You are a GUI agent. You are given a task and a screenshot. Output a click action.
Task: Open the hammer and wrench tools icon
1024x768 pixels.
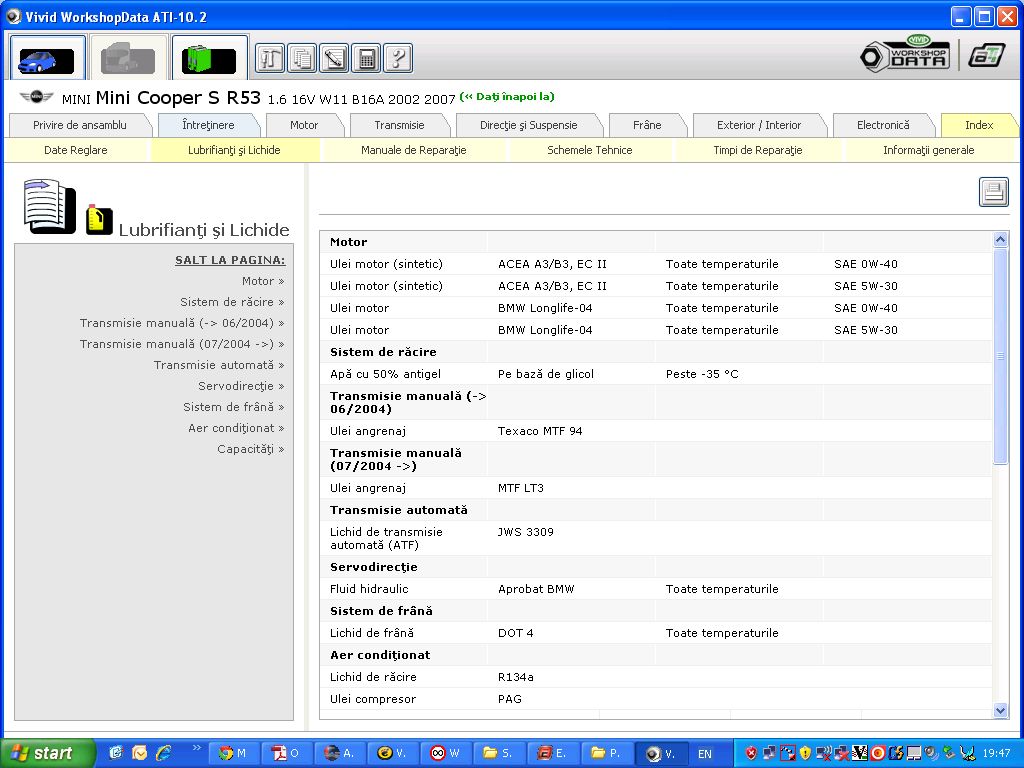[x=270, y=58]
